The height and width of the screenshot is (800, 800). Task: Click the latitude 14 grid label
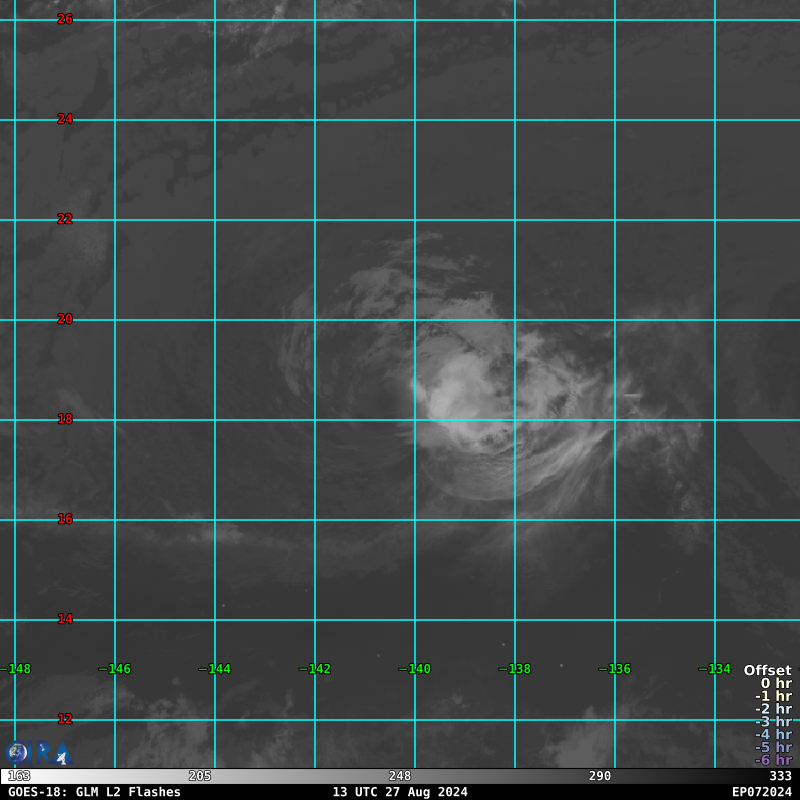tap(65, 619)
